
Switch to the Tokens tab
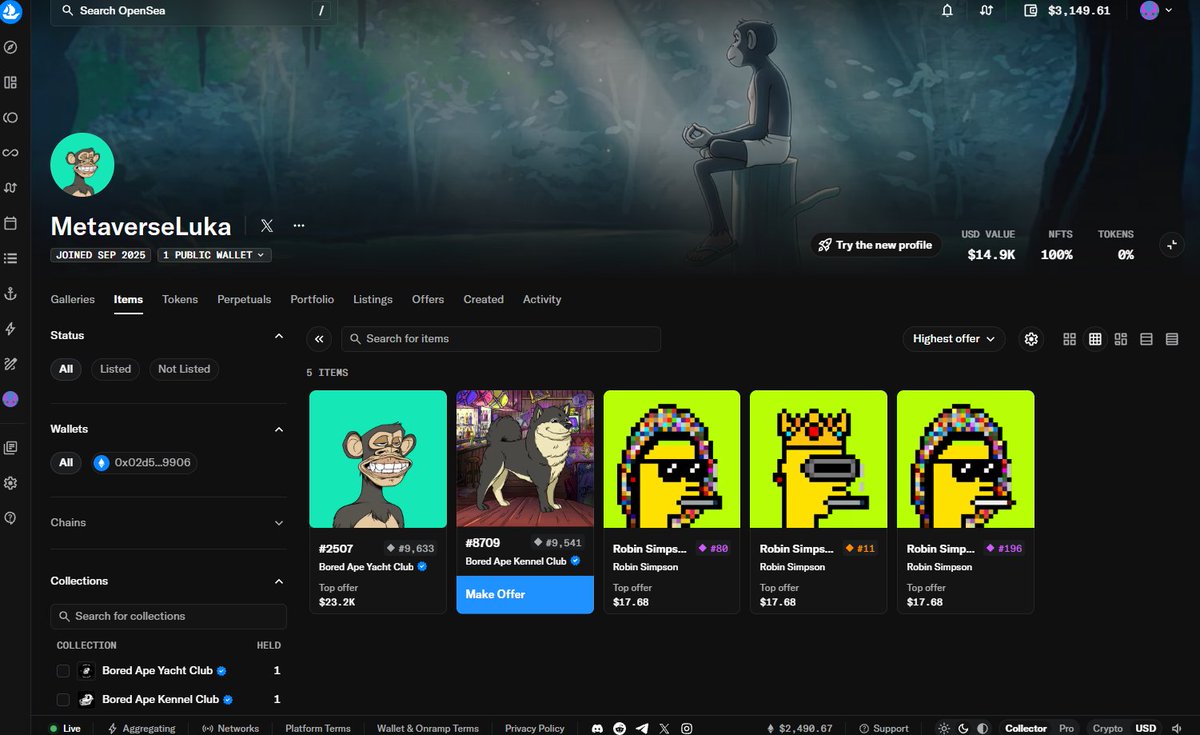180,299
